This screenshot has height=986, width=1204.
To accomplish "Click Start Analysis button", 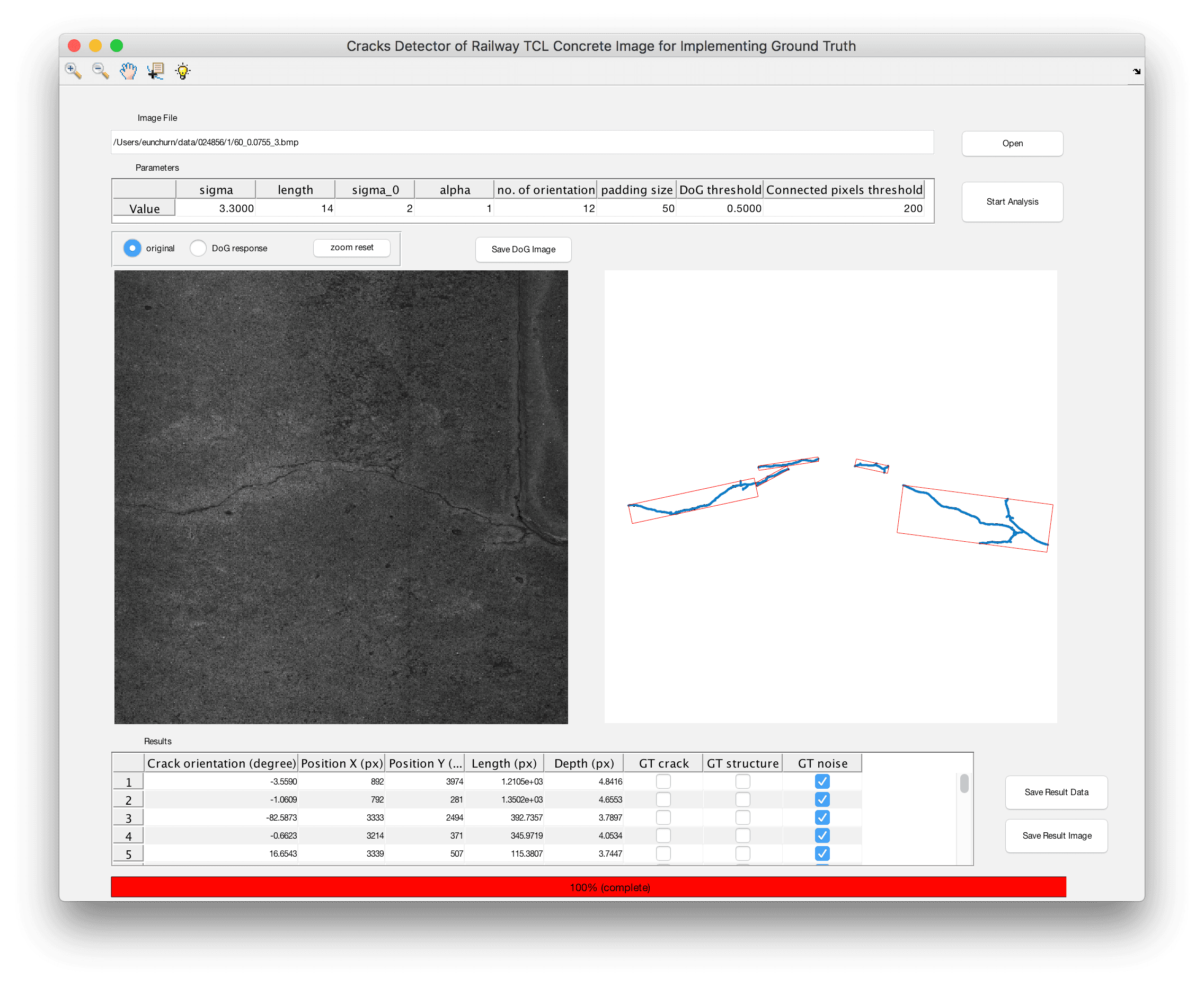I will point(1012,201).
